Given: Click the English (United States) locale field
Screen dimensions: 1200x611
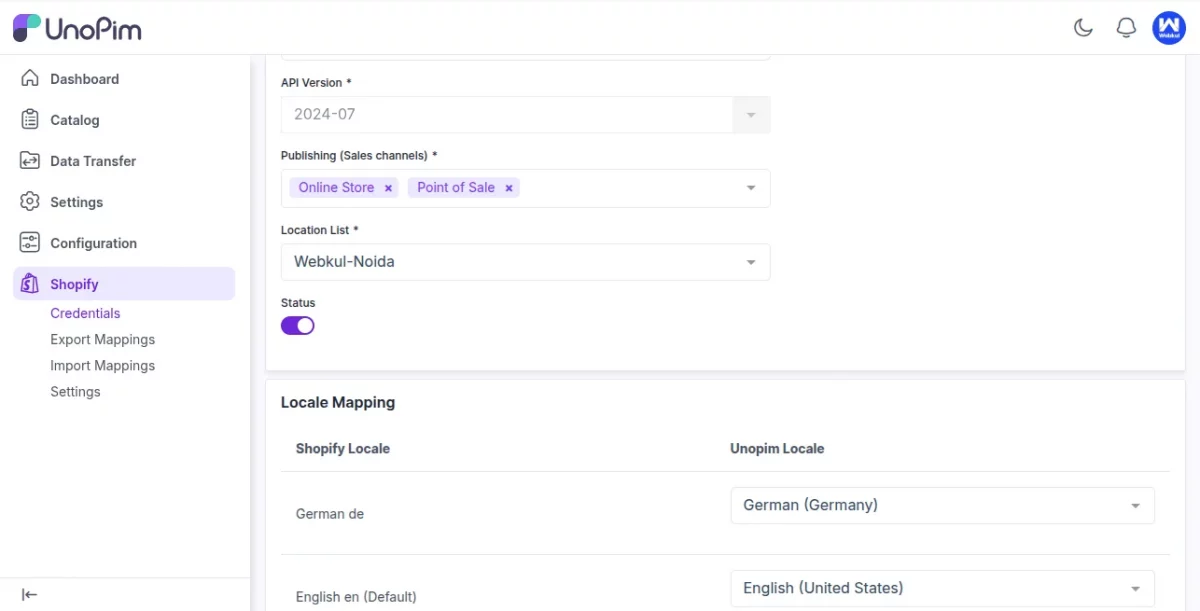Looking at the screenshot, I should [x=940, y=588].
